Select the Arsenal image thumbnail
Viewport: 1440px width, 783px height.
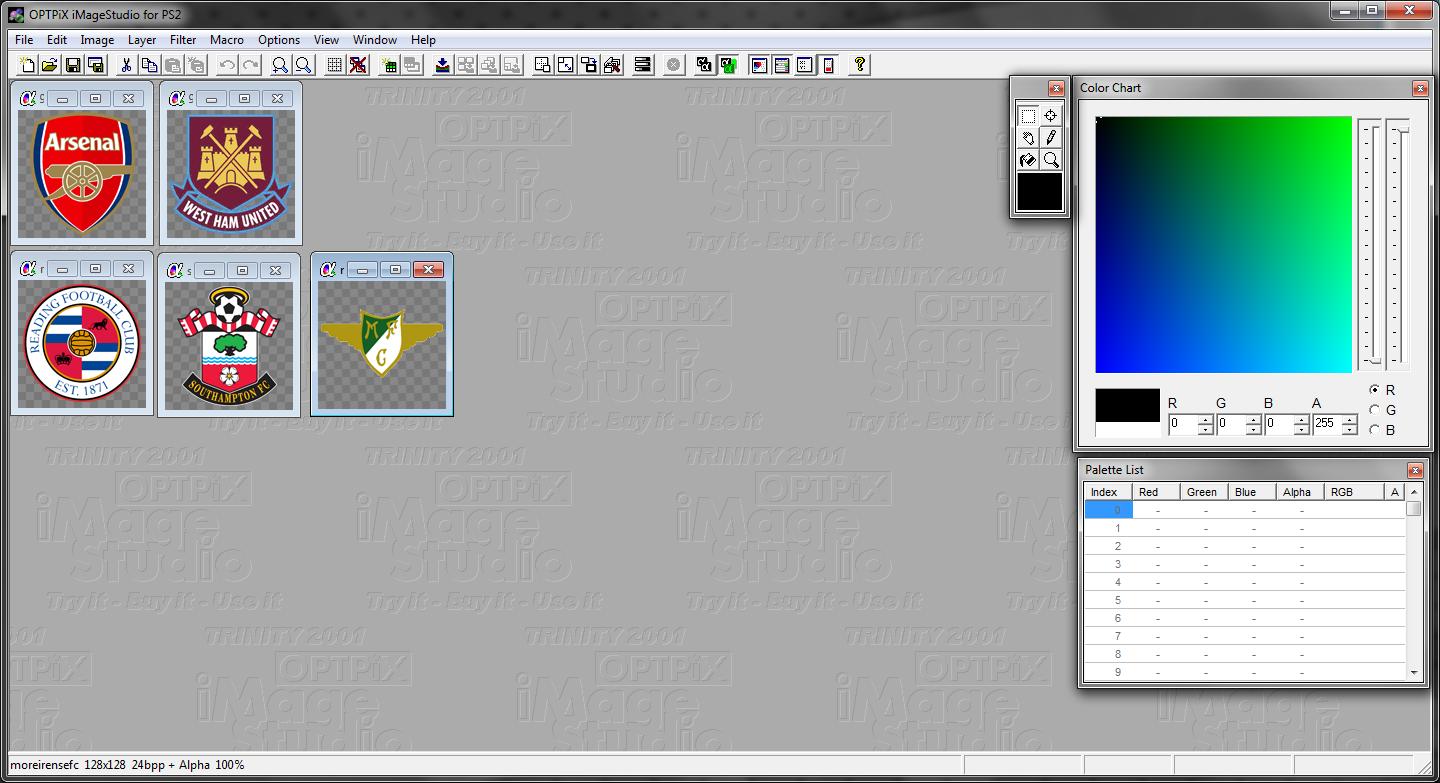click(x=82, y=173)
